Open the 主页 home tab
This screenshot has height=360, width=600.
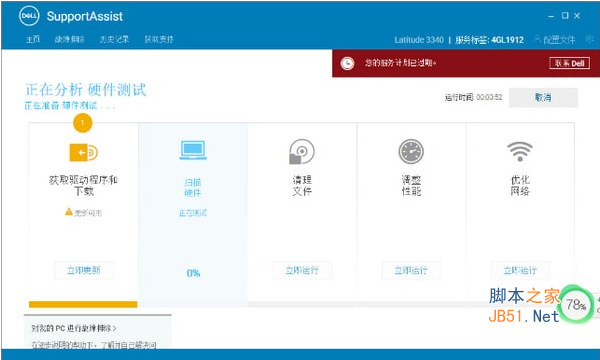[33, 39]
